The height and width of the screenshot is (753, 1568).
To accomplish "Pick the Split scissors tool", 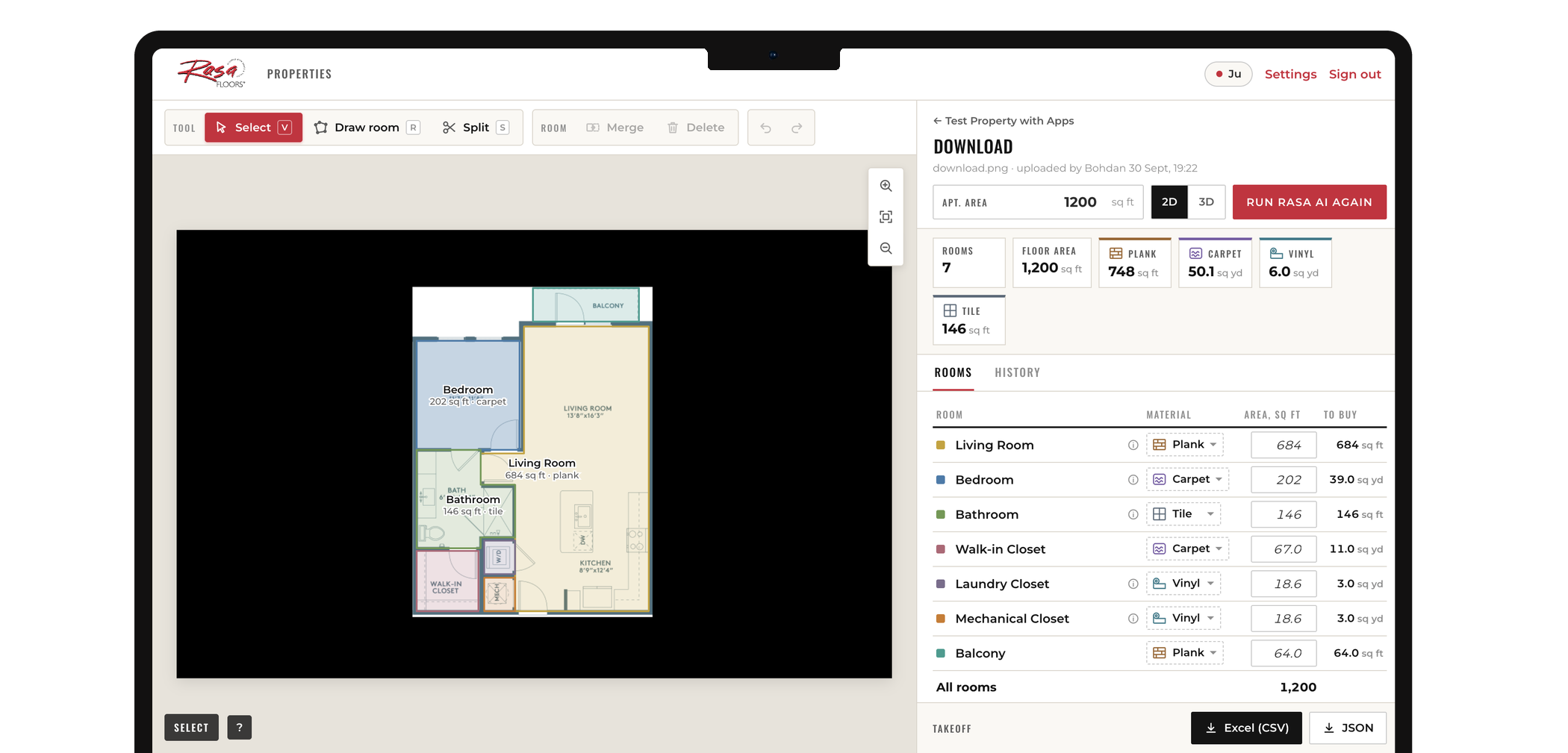I will coord(476,128).
